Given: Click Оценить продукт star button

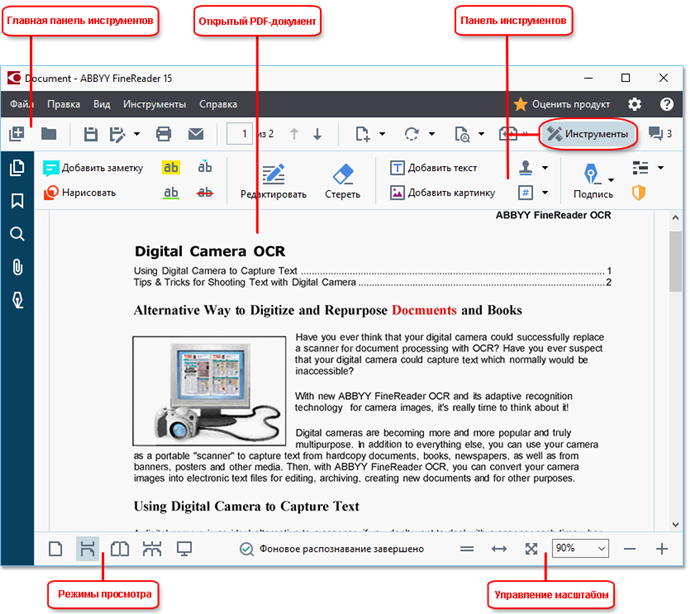Looking at the screenshot, I should coord(562,104).
